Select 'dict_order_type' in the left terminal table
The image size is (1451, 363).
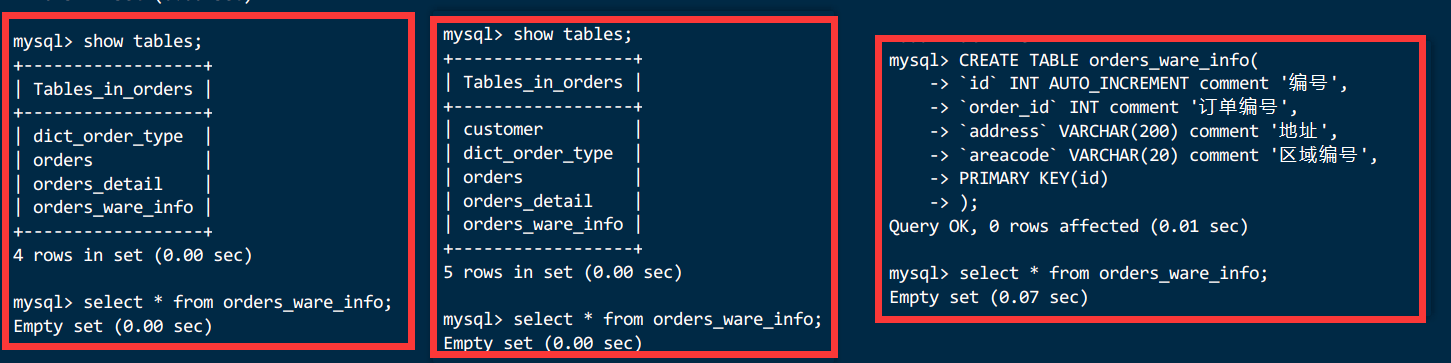click(x=108, y=136)
